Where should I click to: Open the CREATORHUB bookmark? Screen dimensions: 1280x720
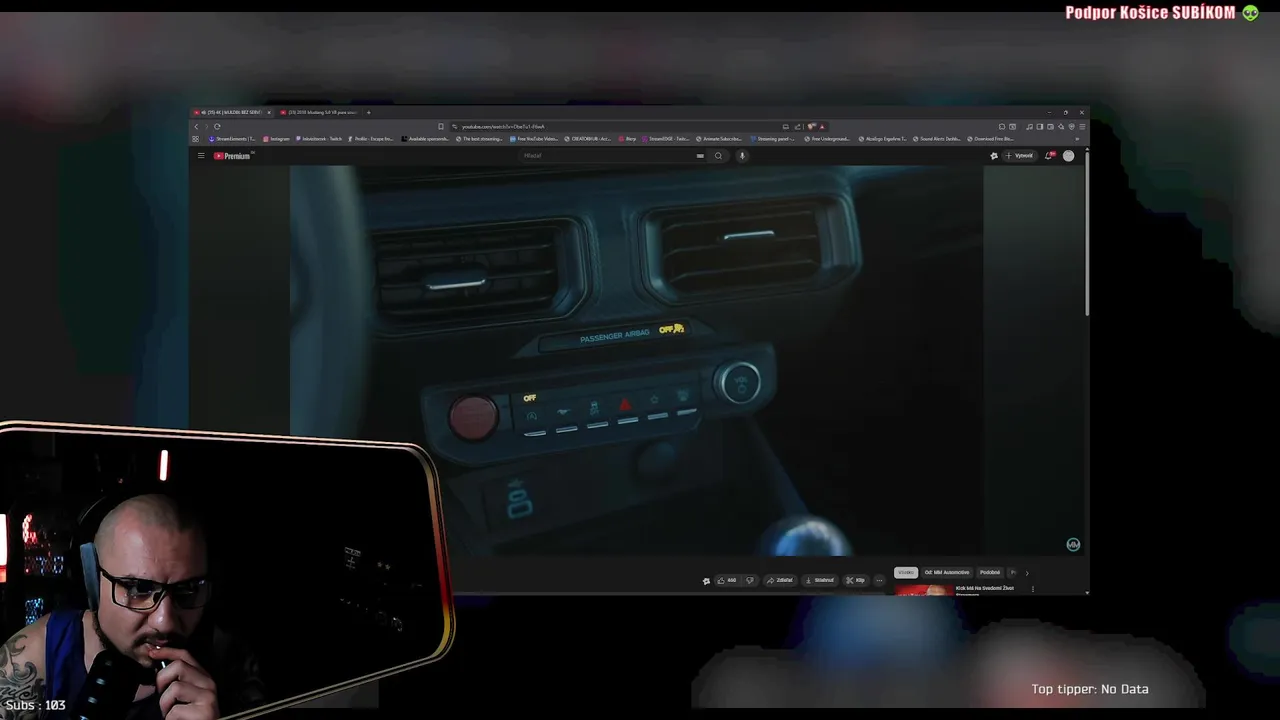tap(588, 139)
